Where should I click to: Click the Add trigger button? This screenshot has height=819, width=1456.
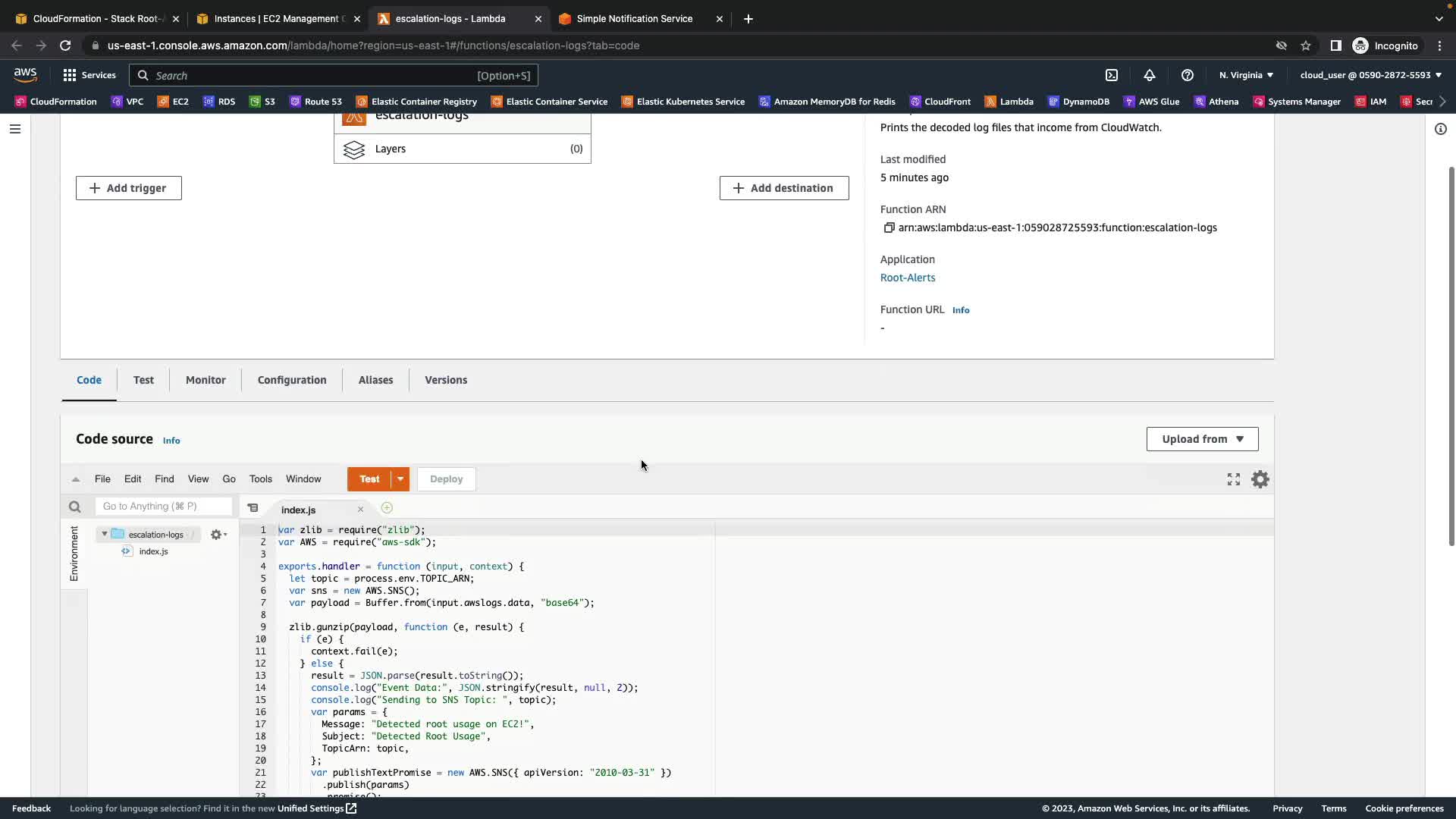(x=129, y=188)
